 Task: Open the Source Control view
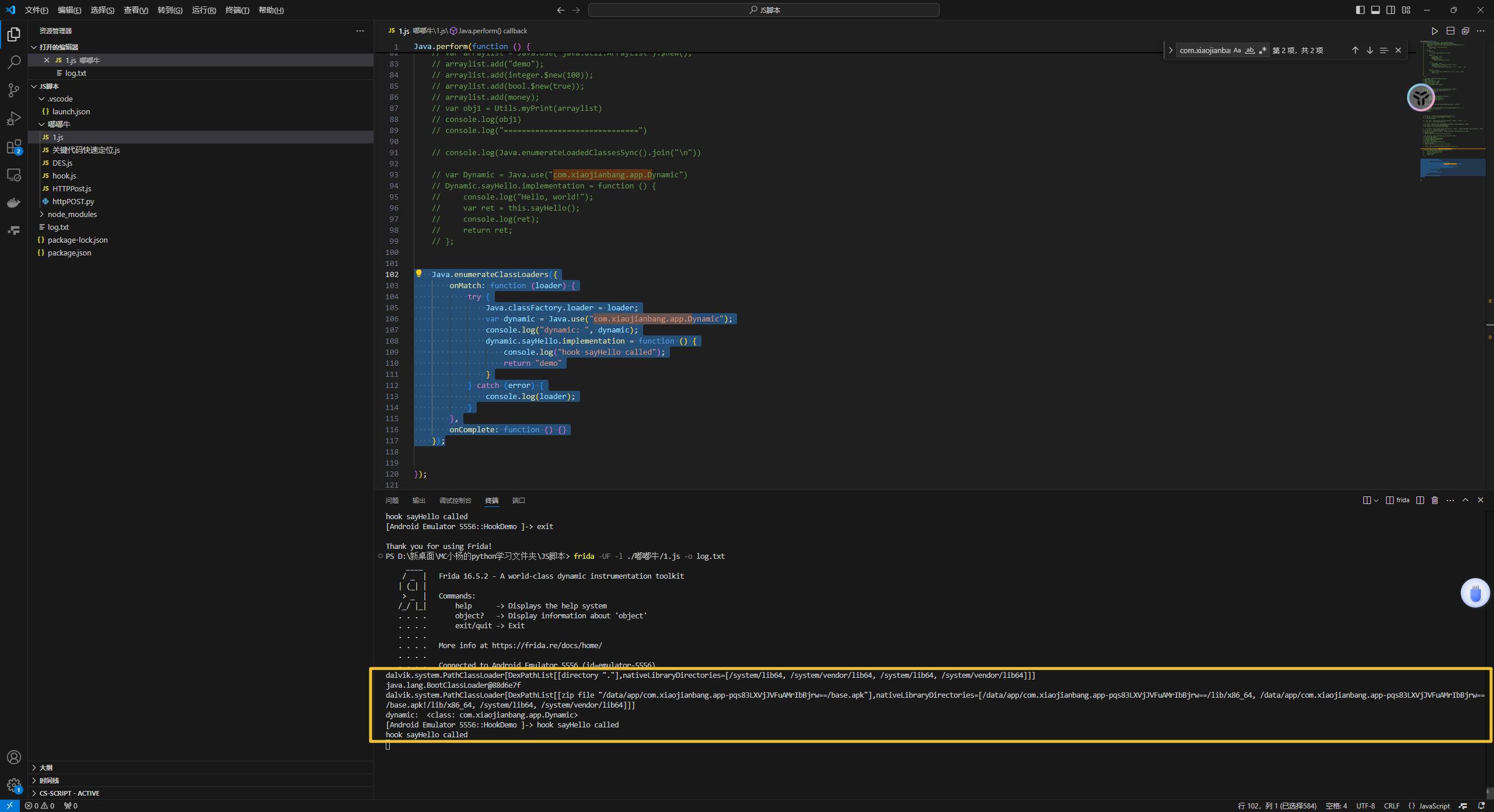click(14, 90)
